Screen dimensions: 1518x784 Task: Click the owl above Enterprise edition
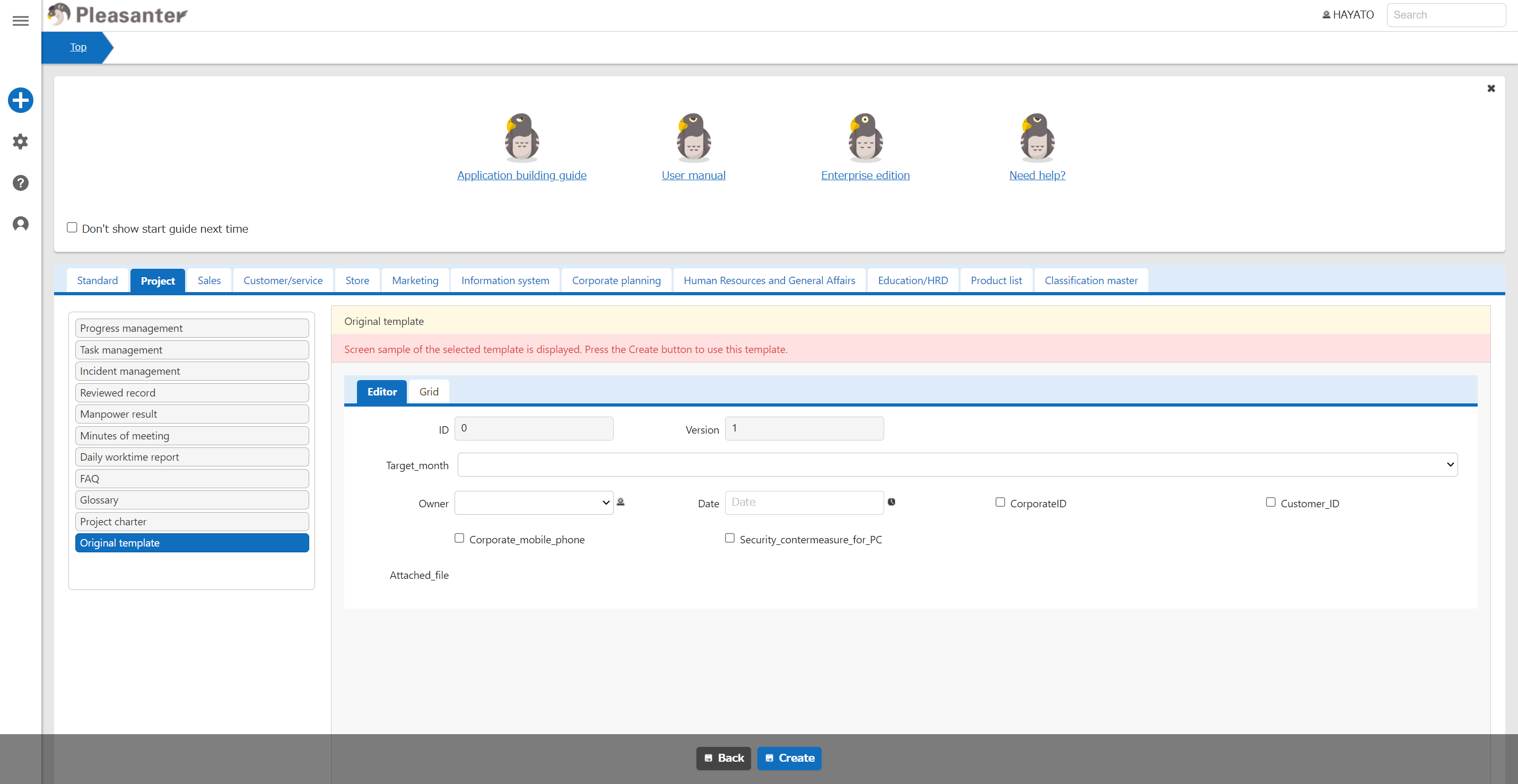point(865,138)
